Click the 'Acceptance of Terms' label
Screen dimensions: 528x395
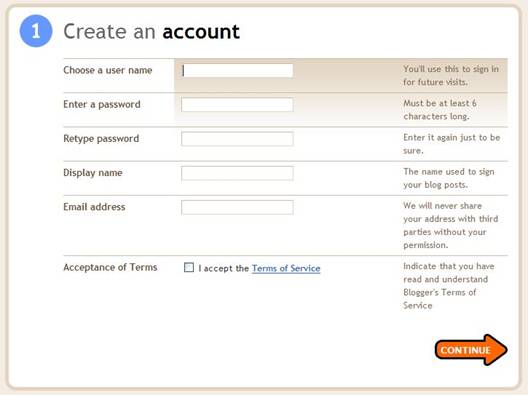click(110, 267)
